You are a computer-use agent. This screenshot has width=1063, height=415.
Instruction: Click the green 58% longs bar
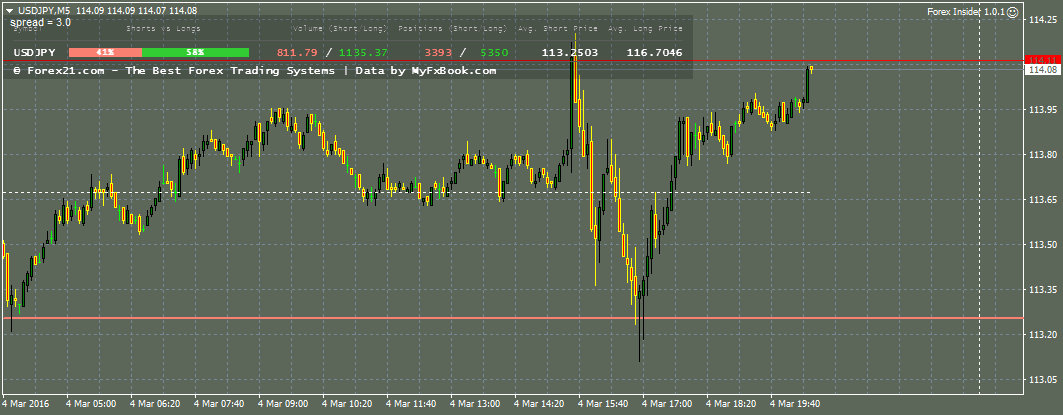(195, 52)
